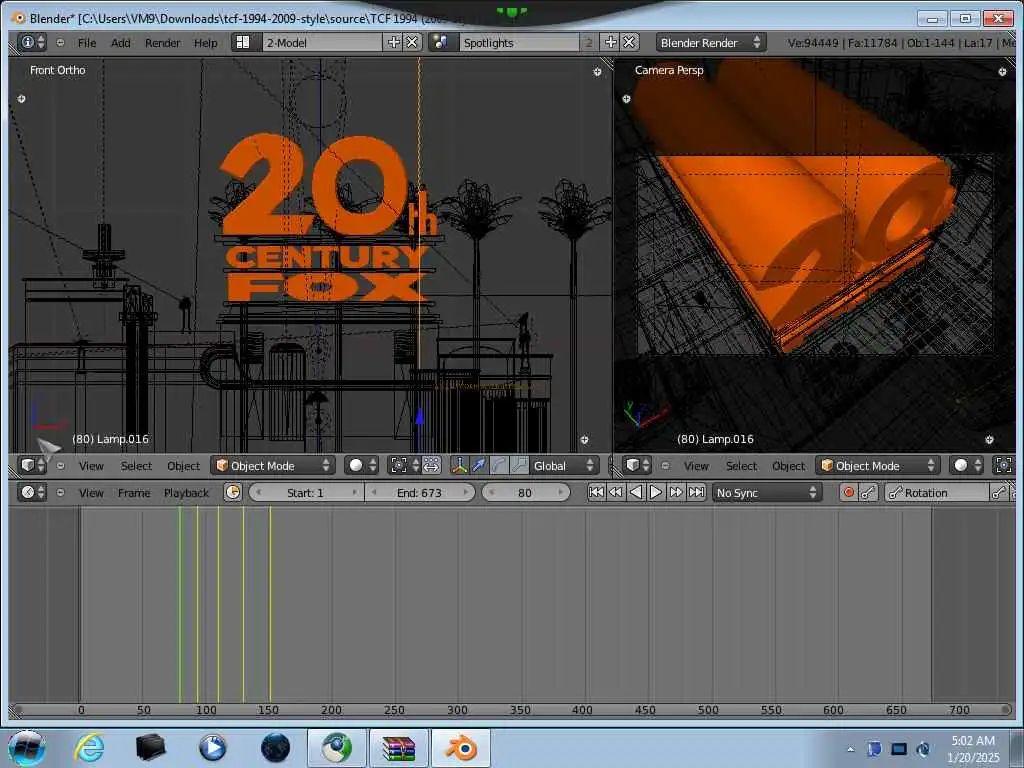Expand the Front Ortho tool shelf plus
The width and height of the screenshot is (1024, 768).
click(22, 99)
